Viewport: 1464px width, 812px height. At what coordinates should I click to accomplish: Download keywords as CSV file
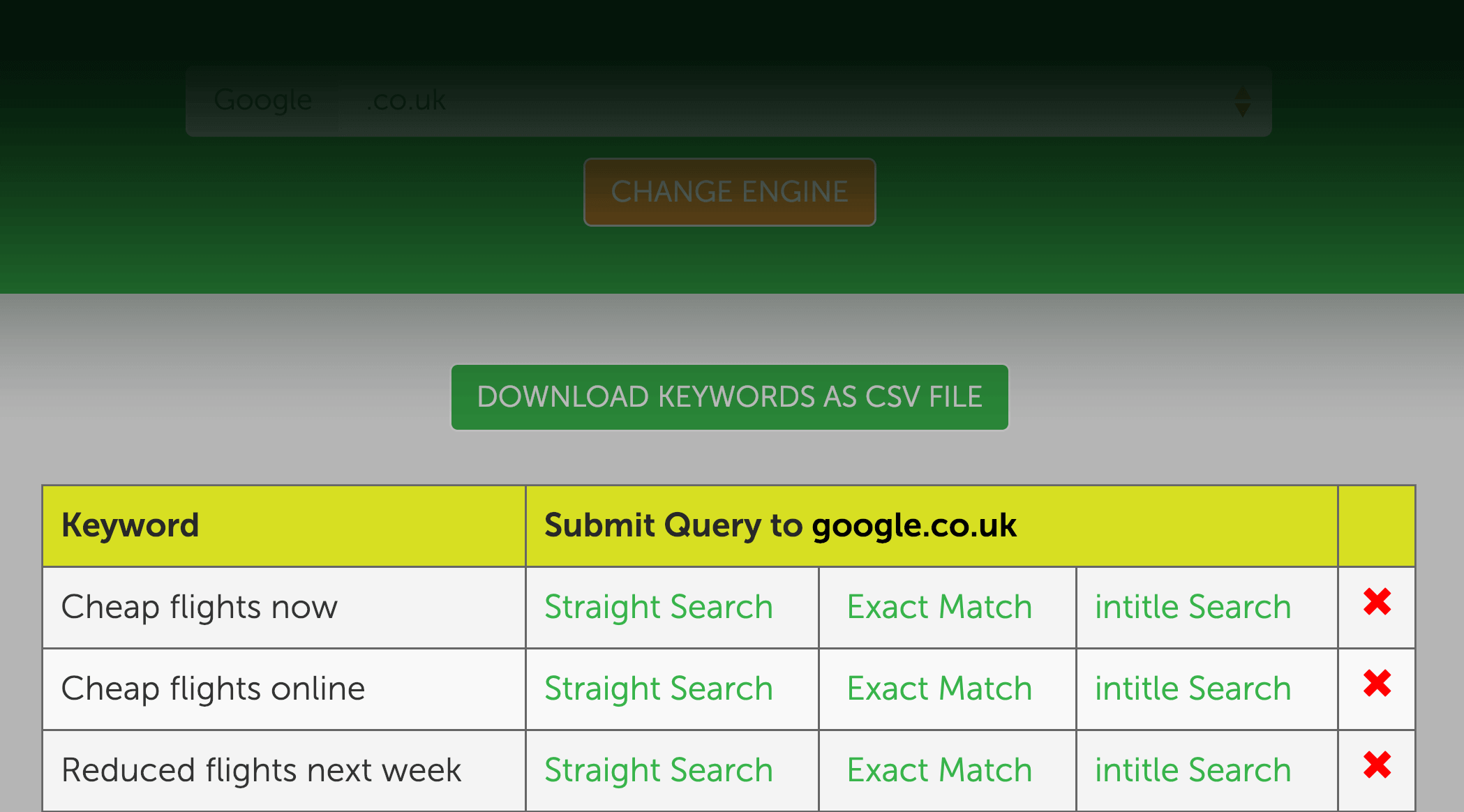(x=729, y=397)
